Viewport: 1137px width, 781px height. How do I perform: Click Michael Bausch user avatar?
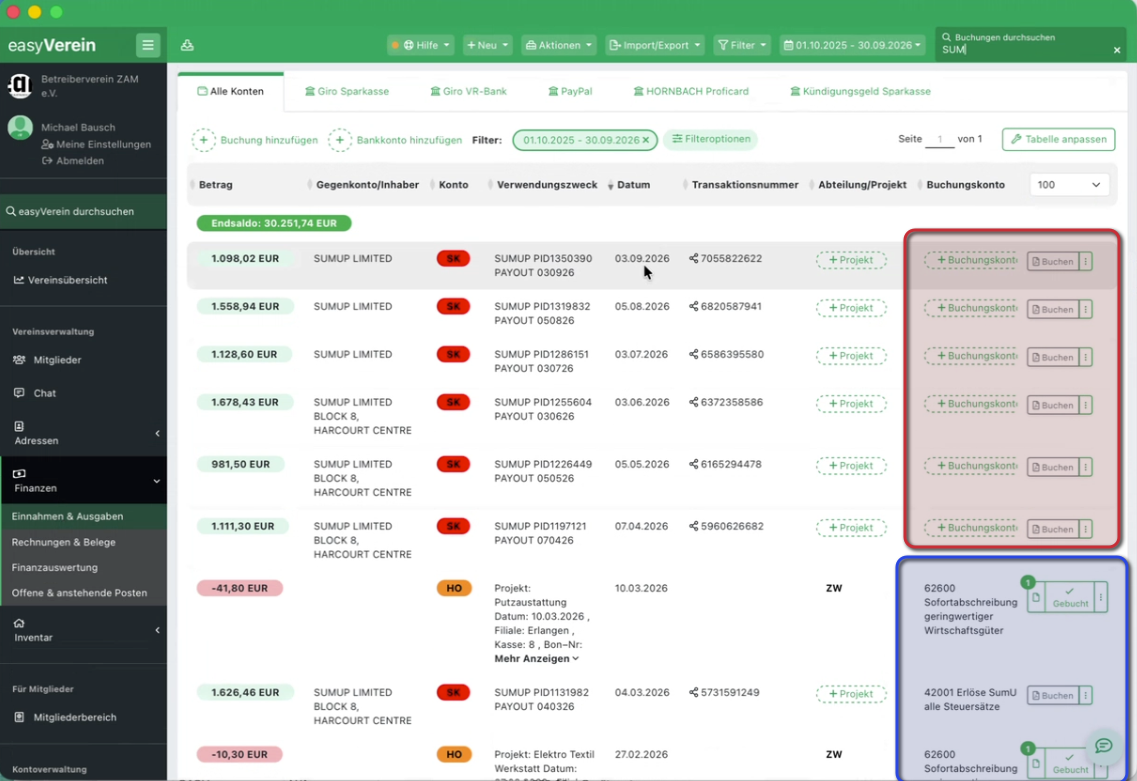point(20,128)
